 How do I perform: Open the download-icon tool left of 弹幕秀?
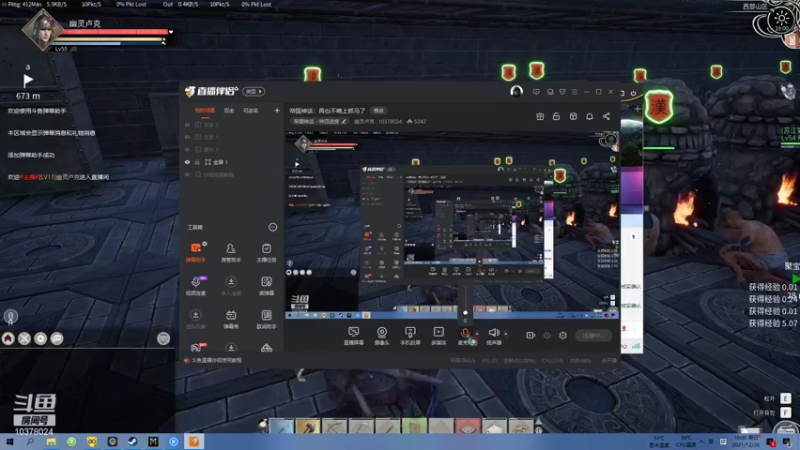click(x=195, y=319)
